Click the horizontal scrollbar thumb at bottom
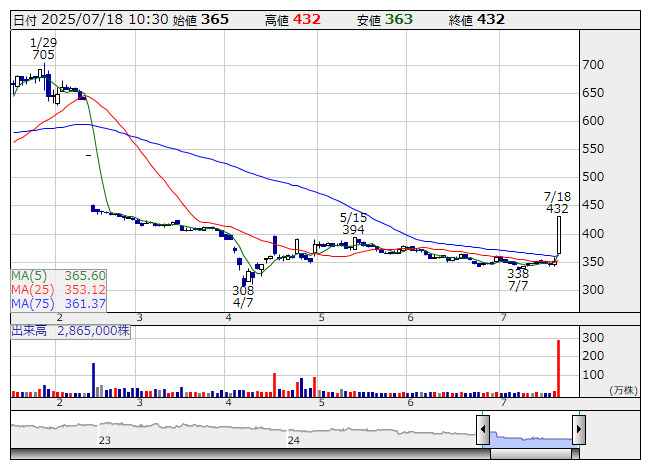Viewport: 653px width, 470px height. point(531,454)
